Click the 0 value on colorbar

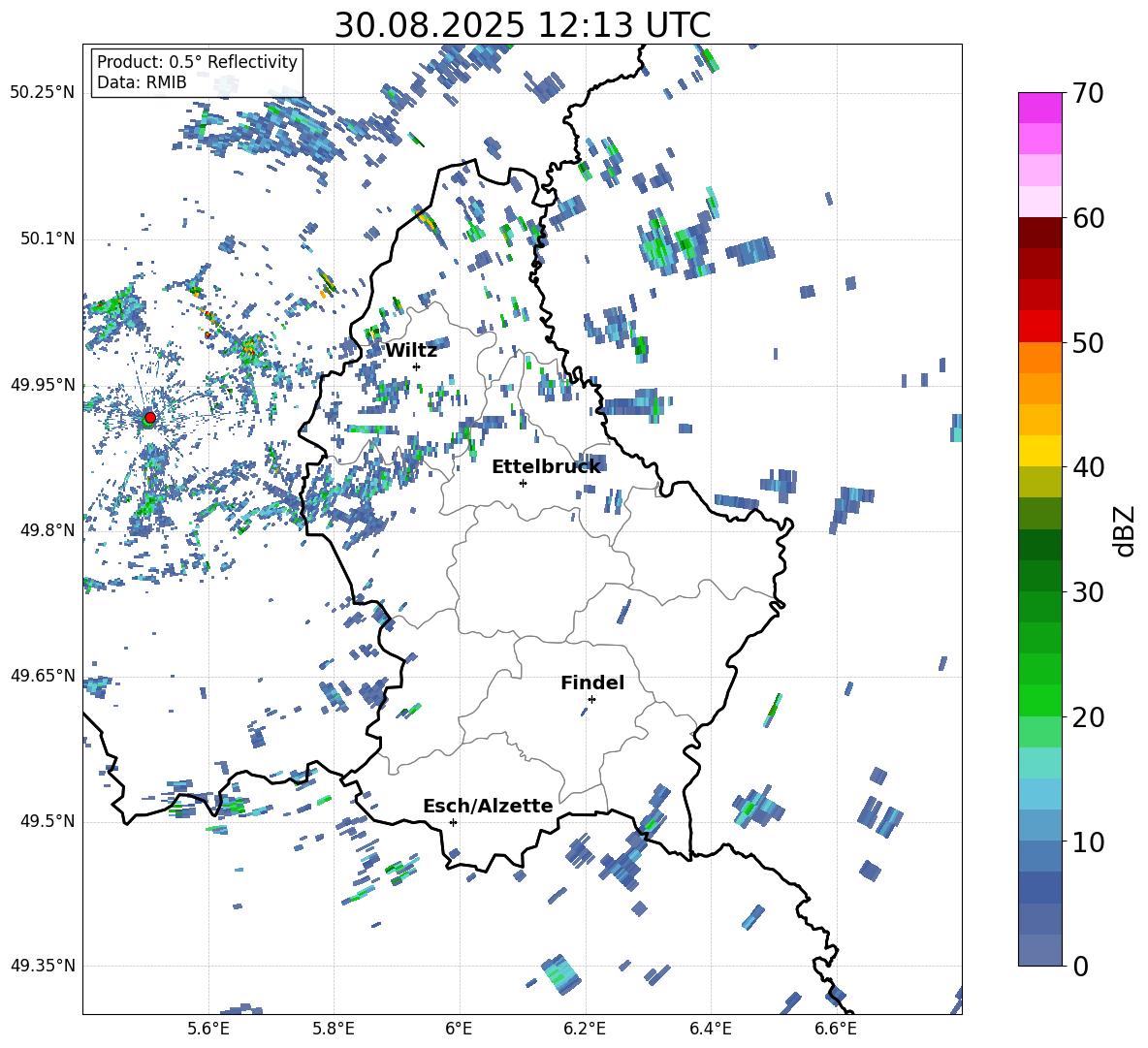point(1080,966)
